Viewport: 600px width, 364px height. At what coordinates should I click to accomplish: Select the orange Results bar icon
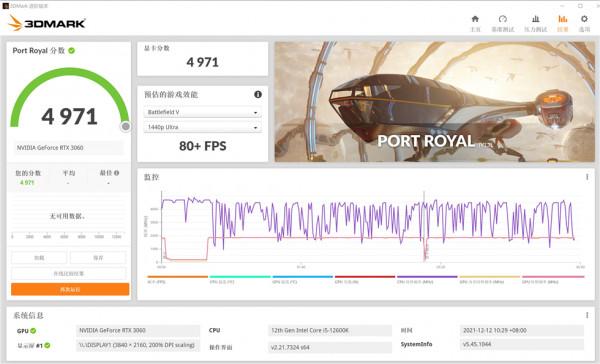tap(562, 19)
